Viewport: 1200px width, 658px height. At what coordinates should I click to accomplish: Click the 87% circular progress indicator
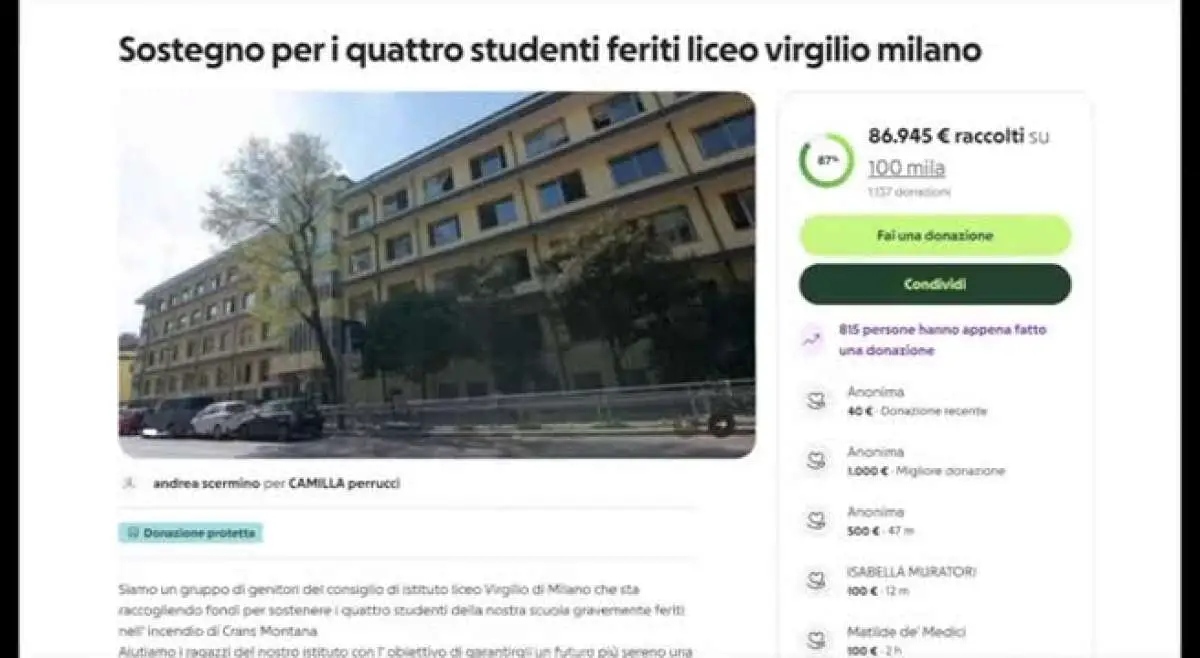[x=827, y=160]
